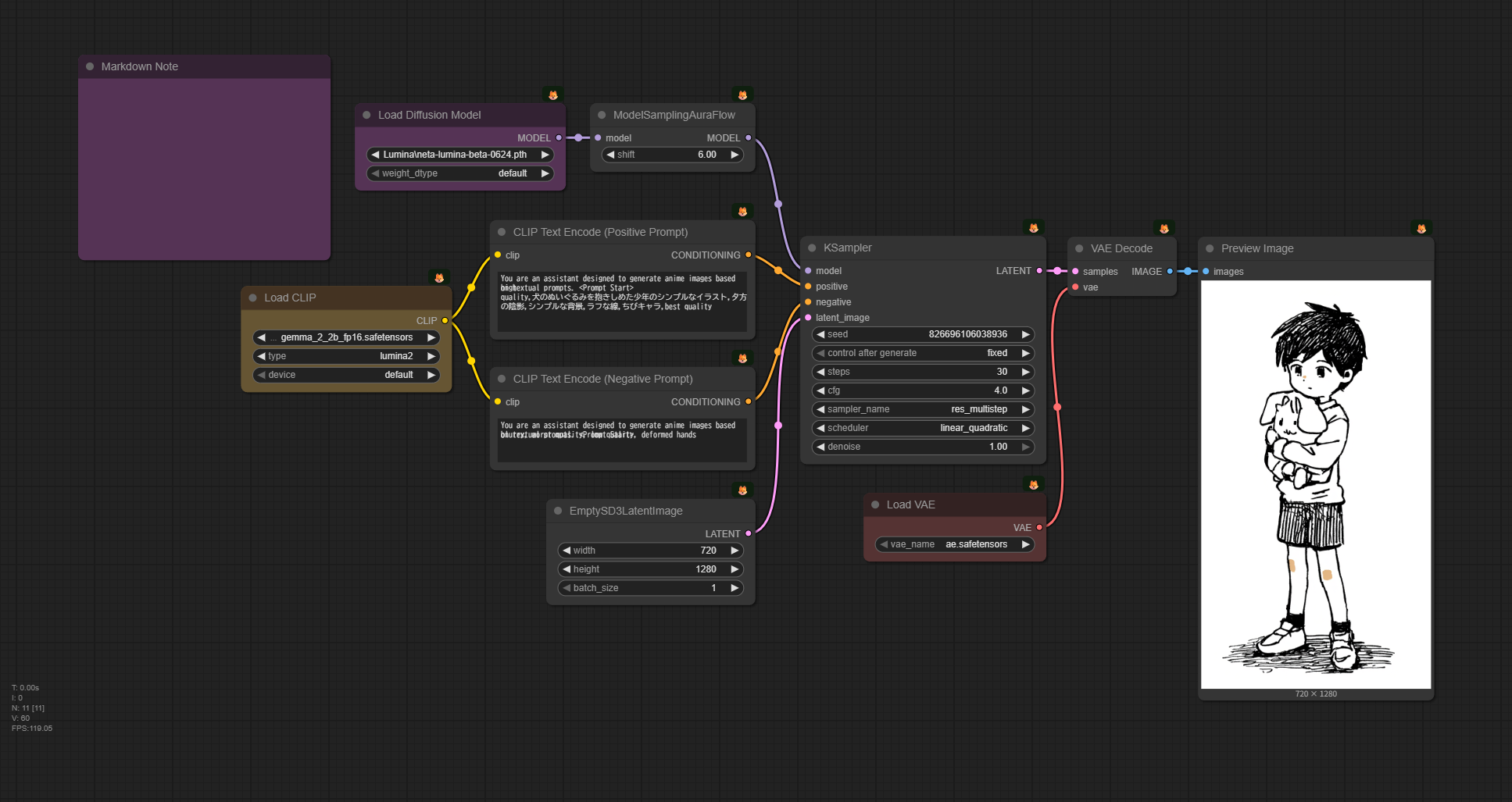
Task: Open the neta-lumina-beta model file selector
Action: click(x=460, y=155)
